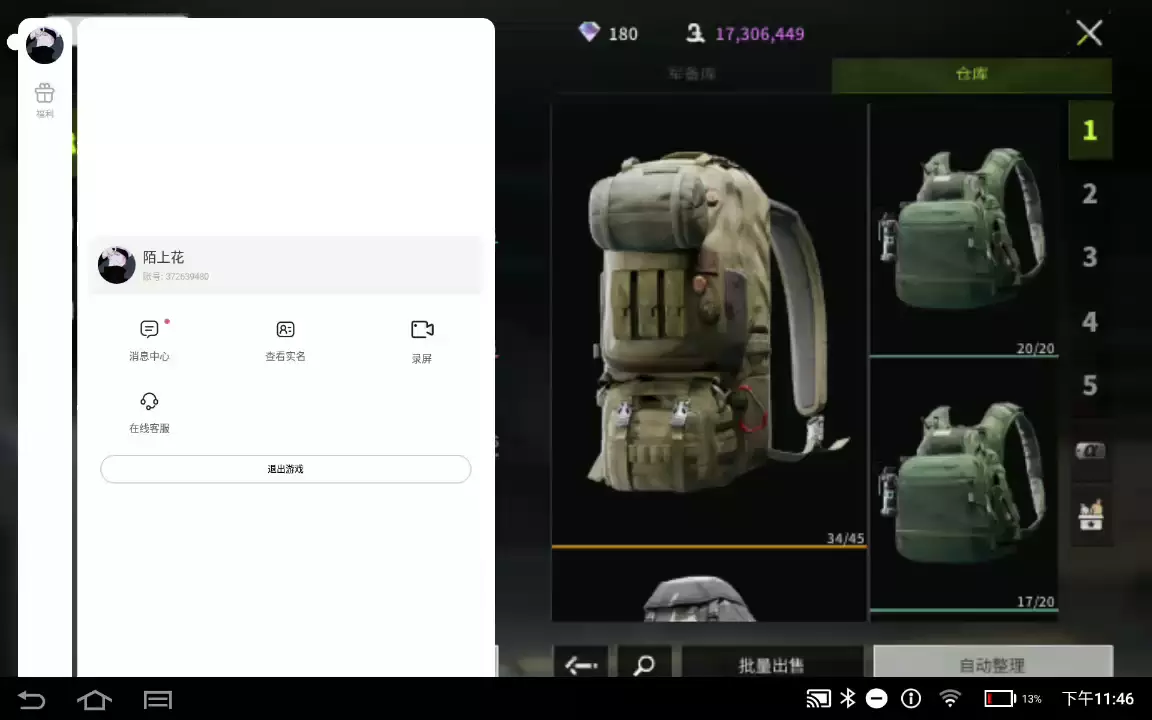
Task: Open the medical supplies category icon
Action: pos(1090,515)
